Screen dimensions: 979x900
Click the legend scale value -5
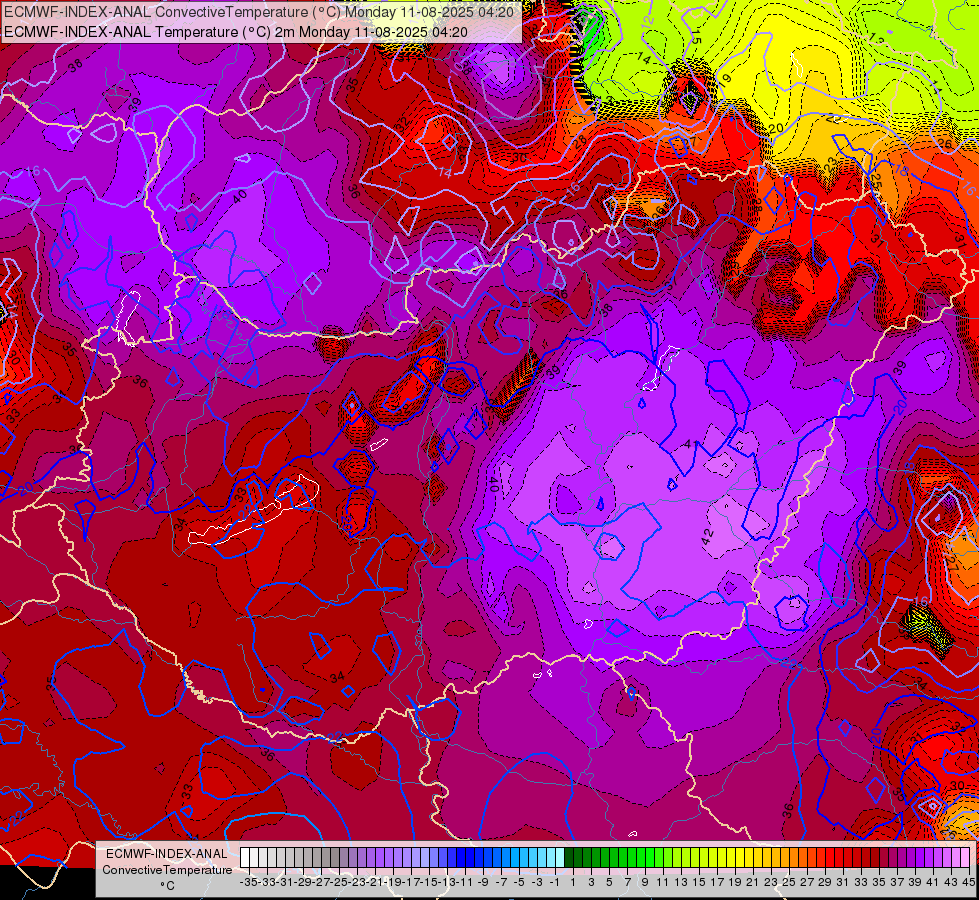click(x=519, y=883)
